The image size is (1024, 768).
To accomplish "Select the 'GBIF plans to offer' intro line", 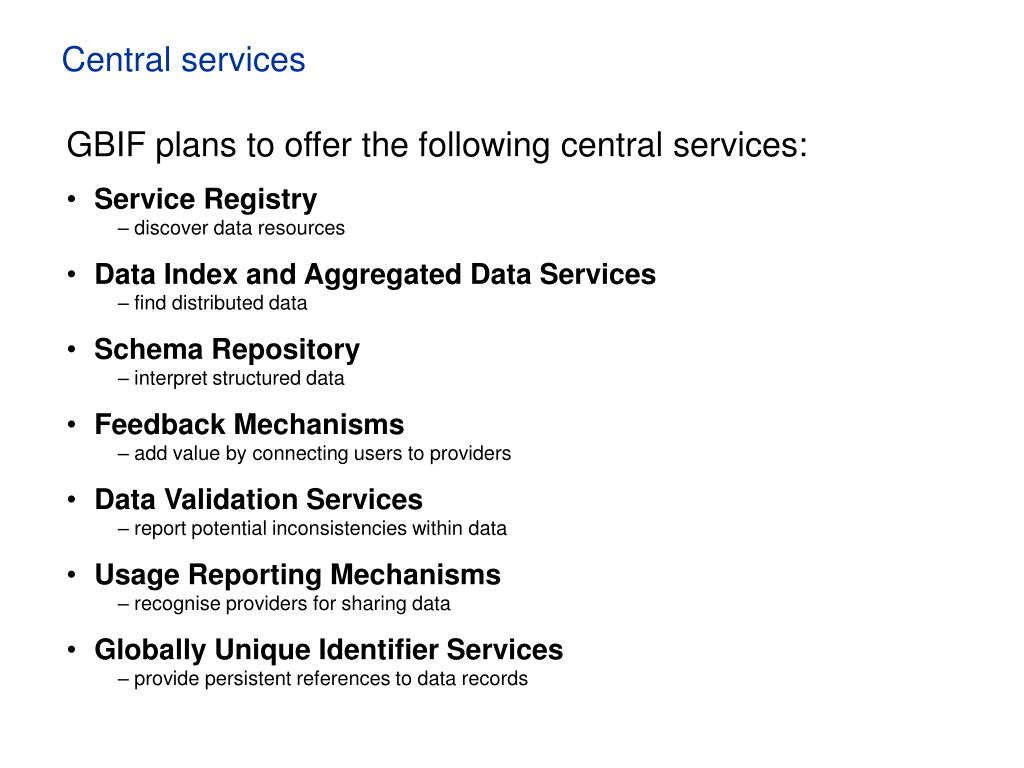I will [x=437, y=145].
